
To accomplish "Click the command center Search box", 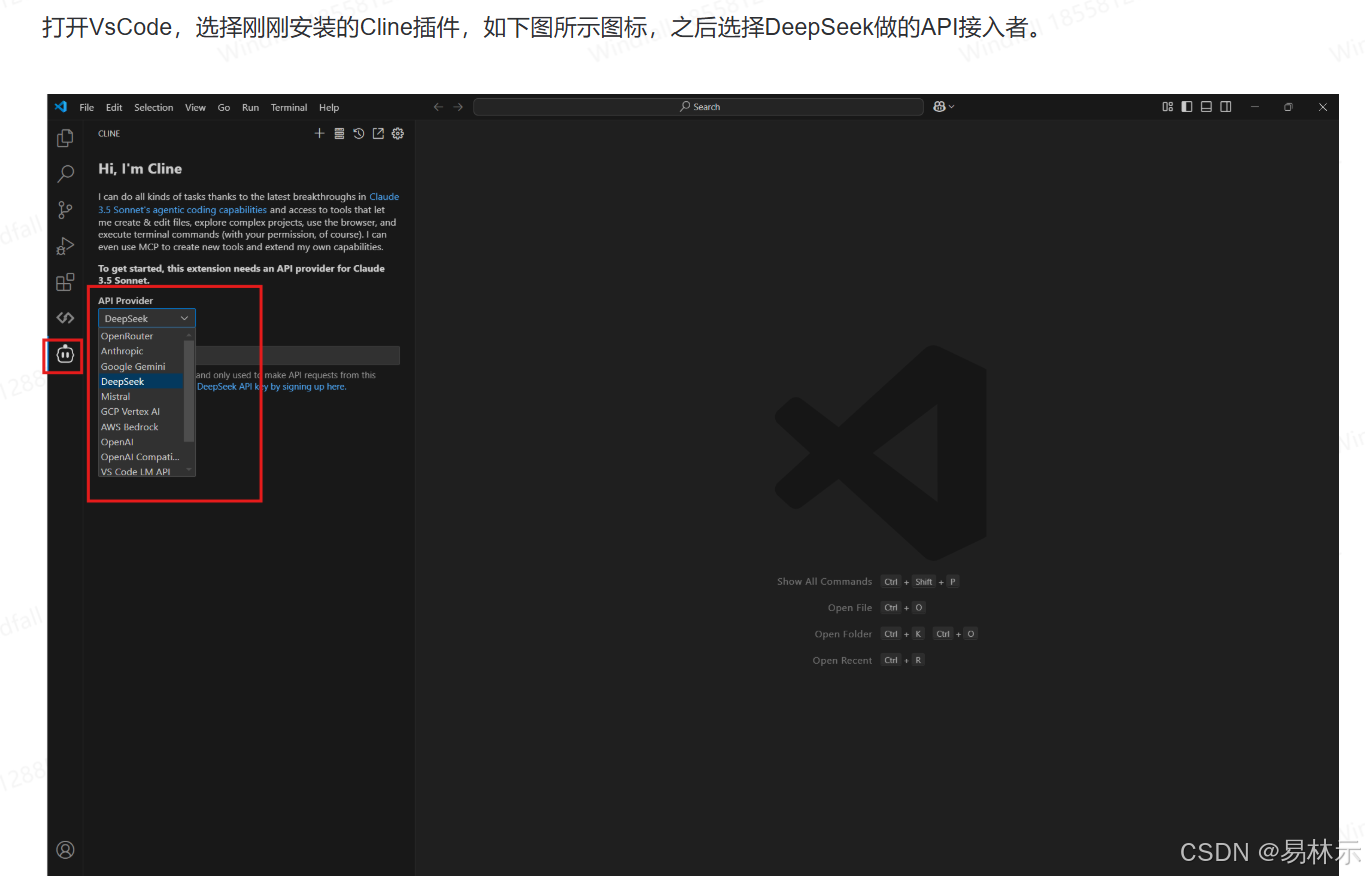I will (x=698, y=107).
